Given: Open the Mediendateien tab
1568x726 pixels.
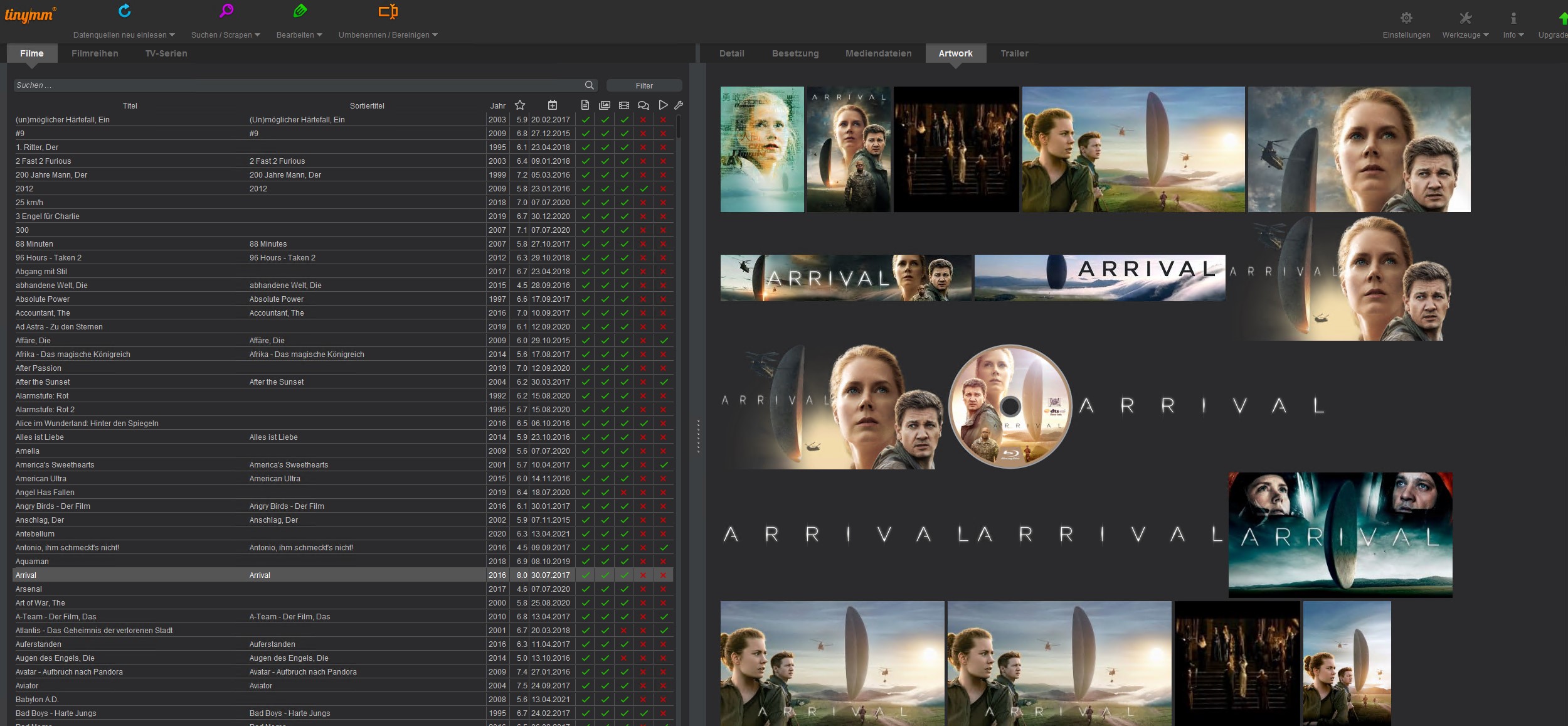Looking at the screenshot, I should click(x=878, y=53).
